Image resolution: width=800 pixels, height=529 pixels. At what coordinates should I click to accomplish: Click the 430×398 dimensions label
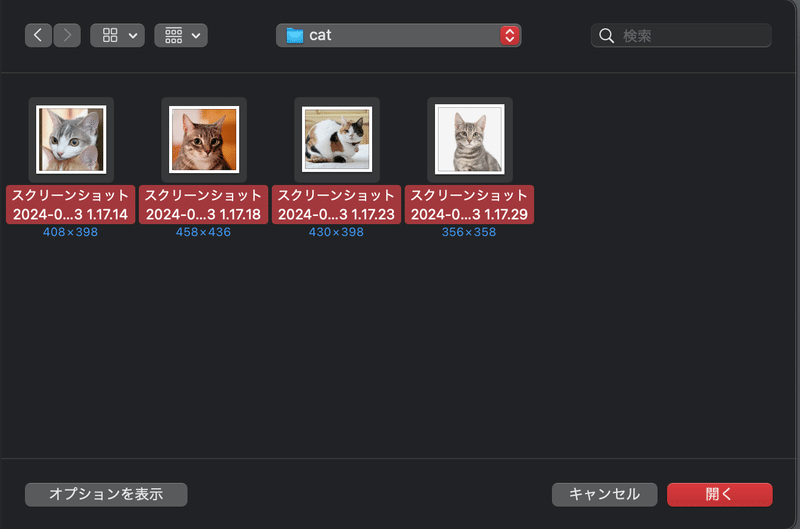pos(336,232)
